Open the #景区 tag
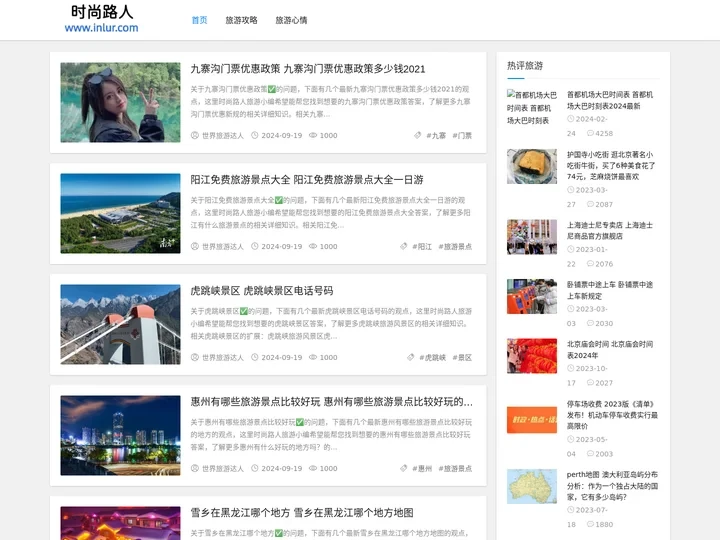The height and width of the screenshot is (540, 720). tap(462, 357)
